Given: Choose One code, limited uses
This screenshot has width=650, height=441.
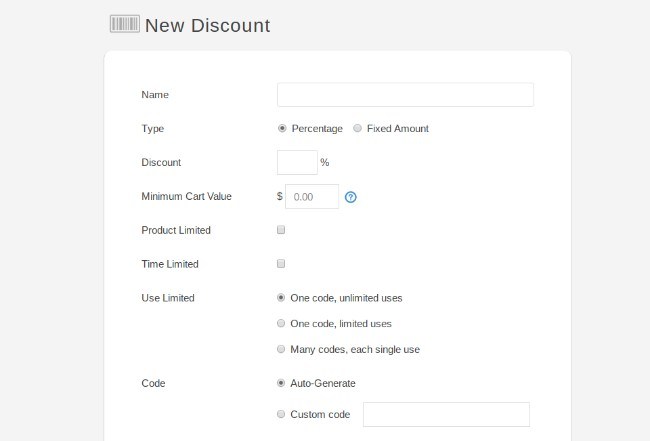Looking at the screenshot, I should (x=281, y=323).
